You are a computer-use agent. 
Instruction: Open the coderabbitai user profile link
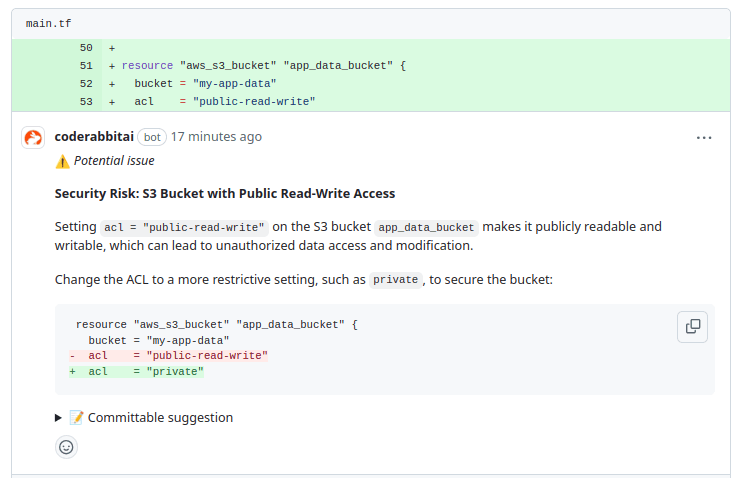point(94,137)
